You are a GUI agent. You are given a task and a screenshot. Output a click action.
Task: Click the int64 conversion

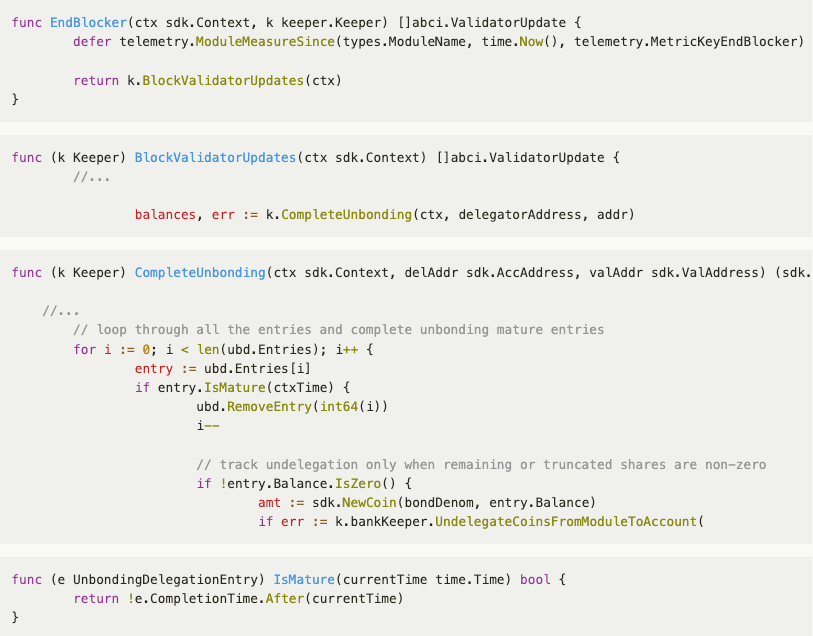339,407
